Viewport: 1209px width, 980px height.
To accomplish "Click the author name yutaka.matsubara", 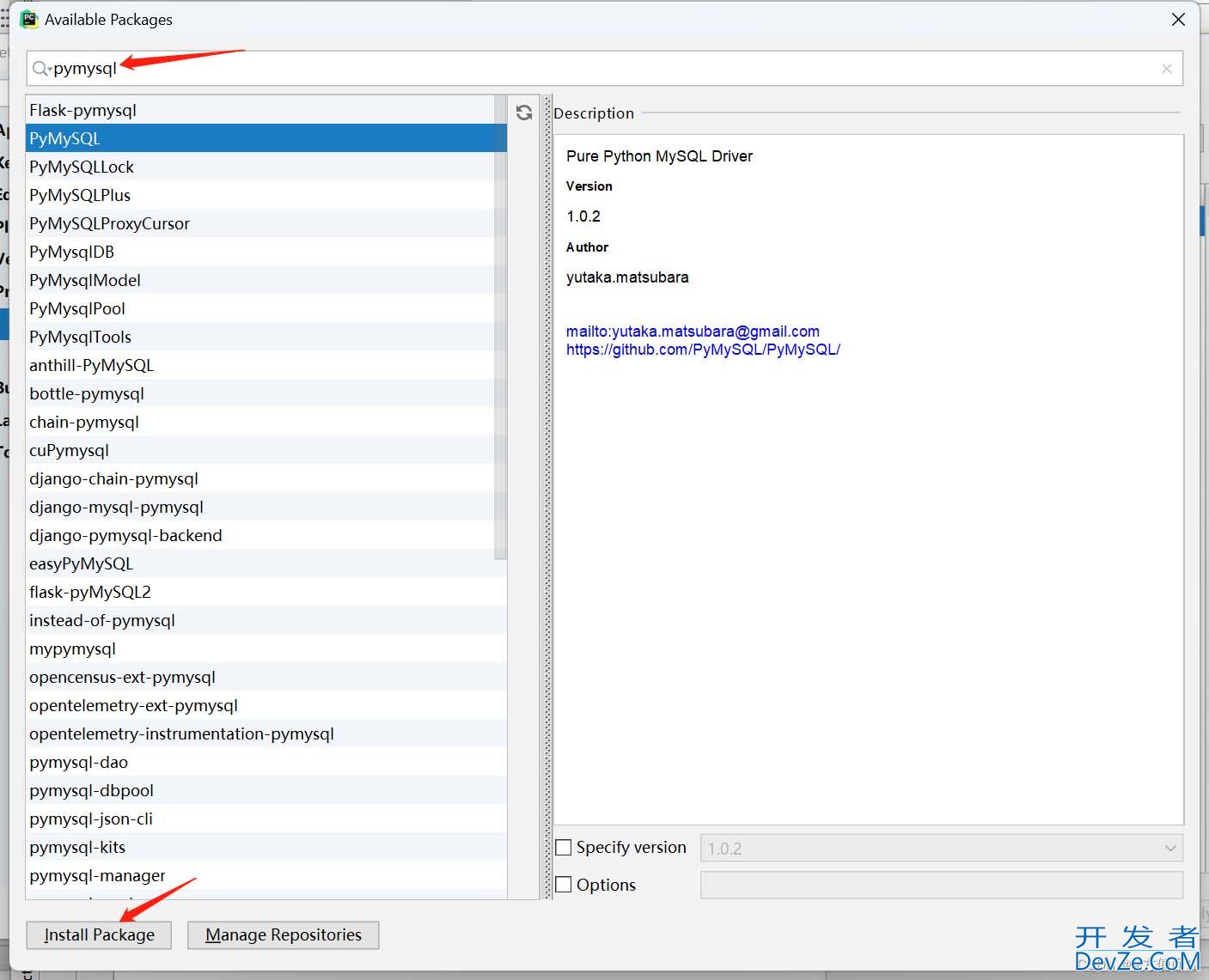I will (627, 277).
